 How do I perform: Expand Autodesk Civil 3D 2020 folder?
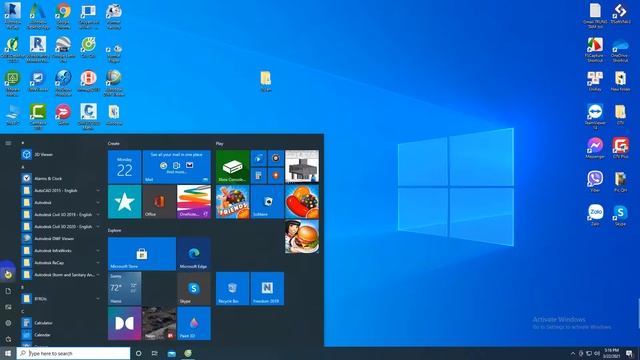coord(60,227)
